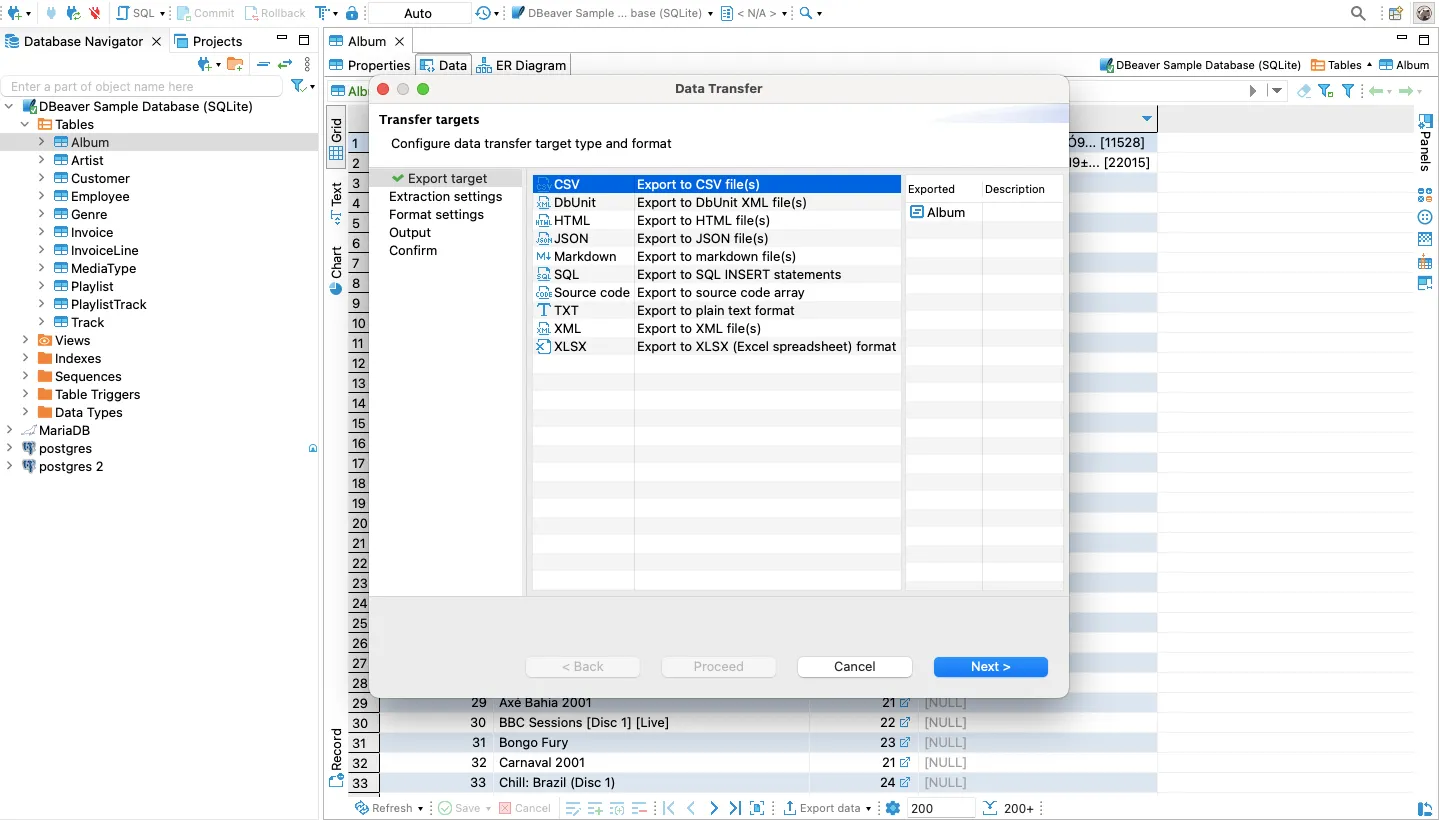Click the Tables breadcrumb at top right
The height and width of the screenshot is (820, 1439).
(1336, 65)
